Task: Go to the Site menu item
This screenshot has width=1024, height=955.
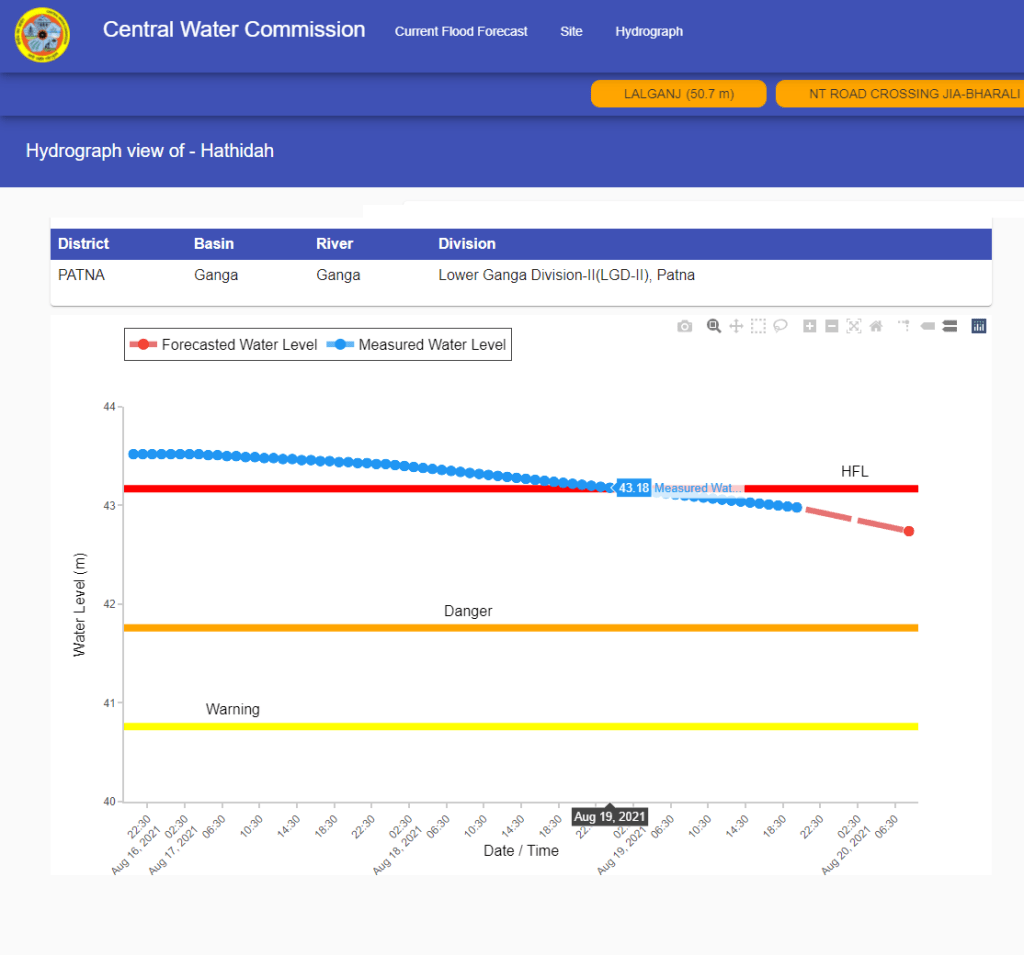Action: pos(571,32)
